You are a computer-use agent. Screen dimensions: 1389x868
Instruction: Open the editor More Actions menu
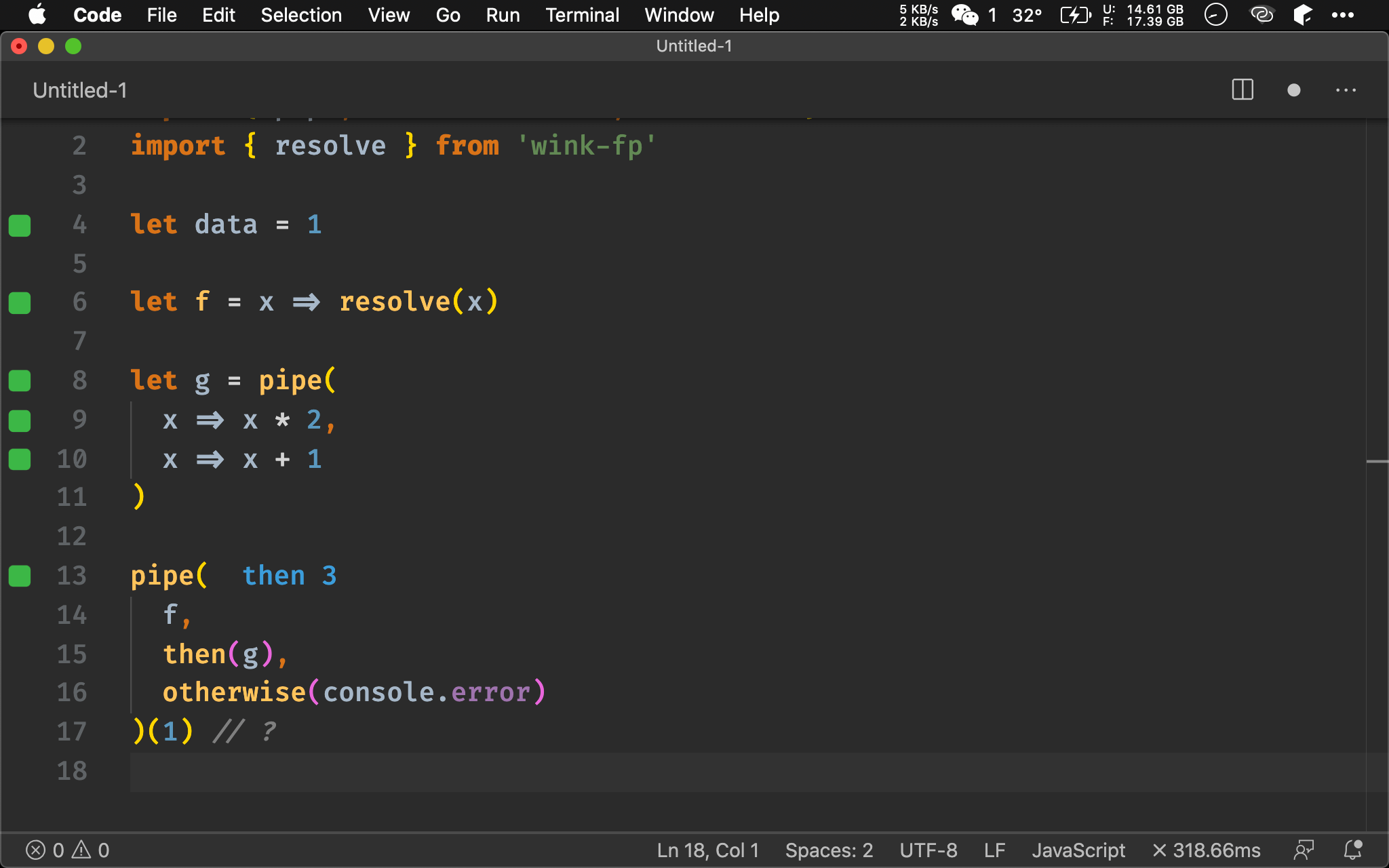(x=1346, y=90)
